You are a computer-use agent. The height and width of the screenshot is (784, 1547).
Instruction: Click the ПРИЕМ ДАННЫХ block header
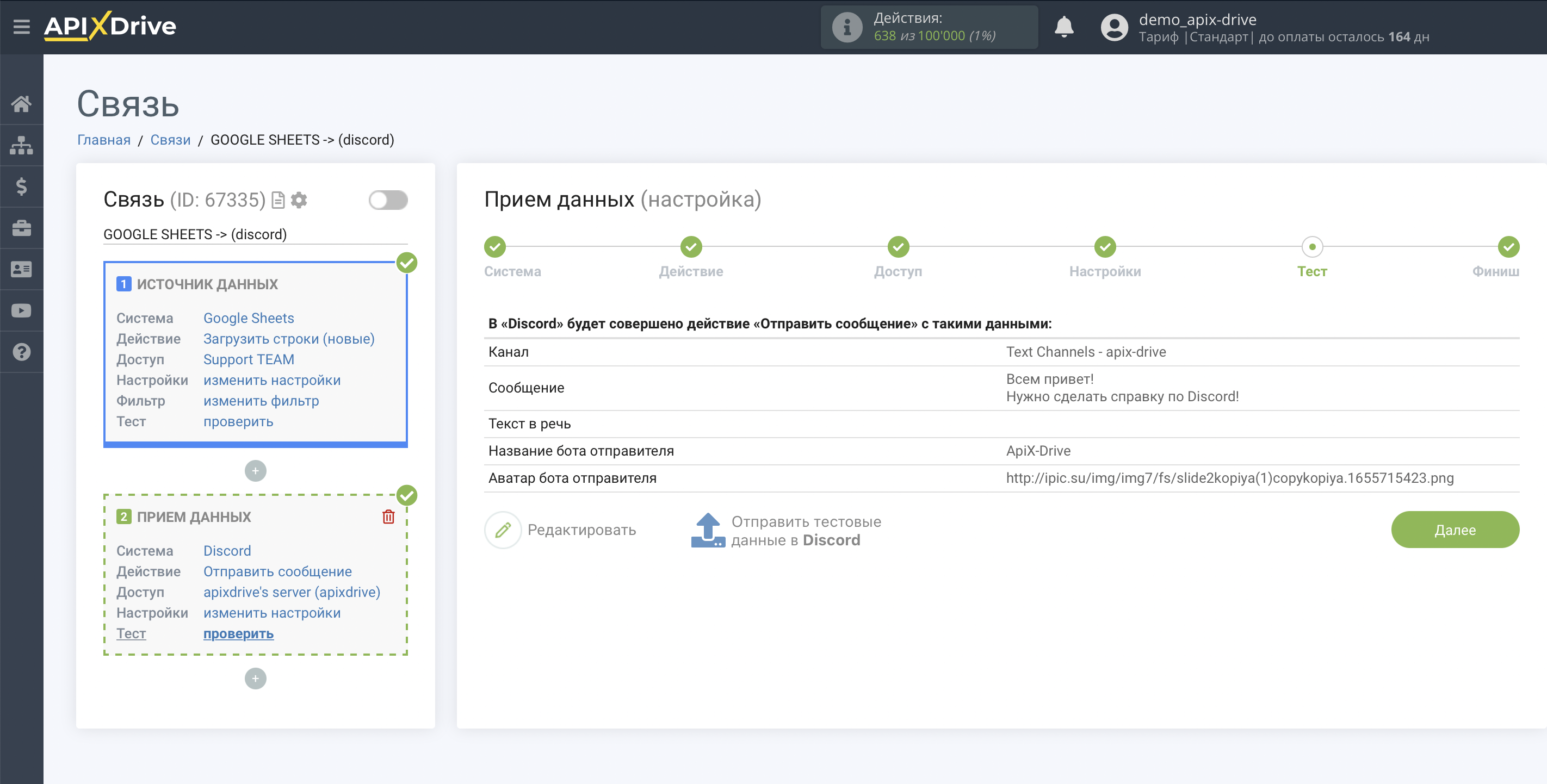[194, 517]
